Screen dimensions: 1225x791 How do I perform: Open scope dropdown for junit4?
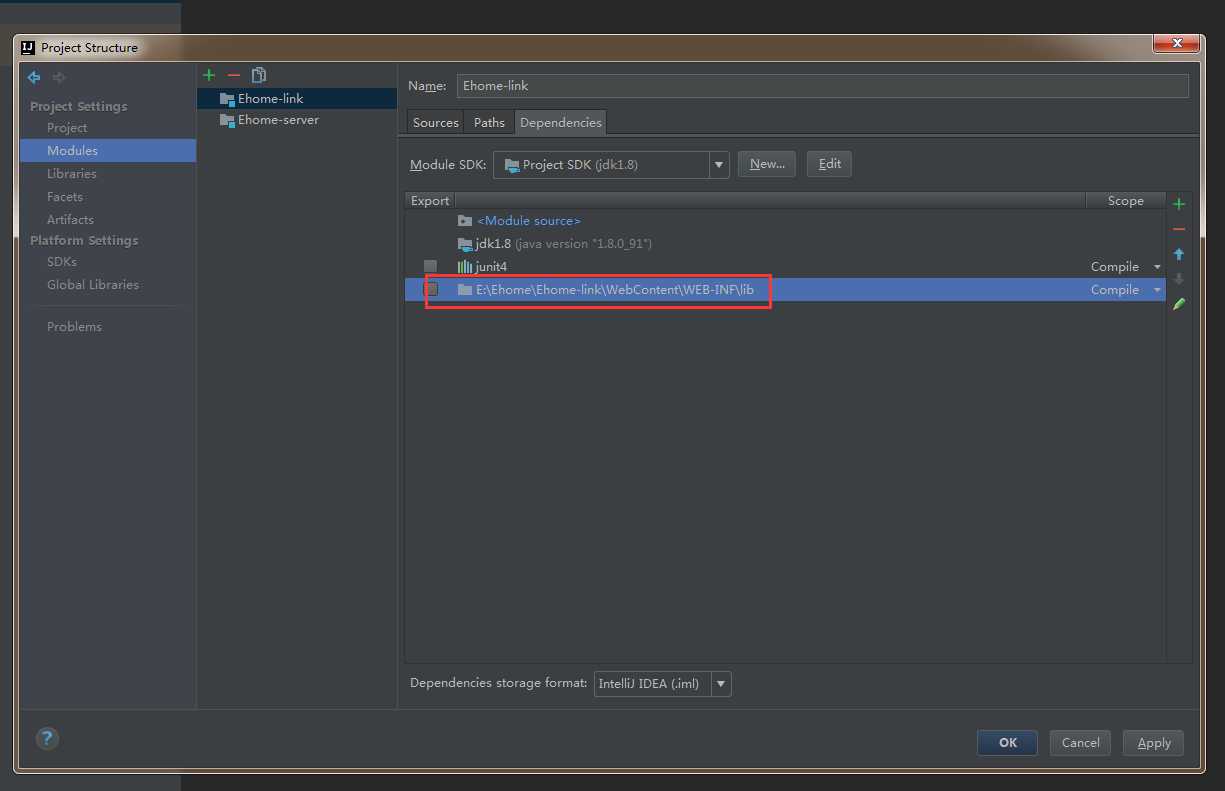pyautogui.click(x=1157, y=267)
